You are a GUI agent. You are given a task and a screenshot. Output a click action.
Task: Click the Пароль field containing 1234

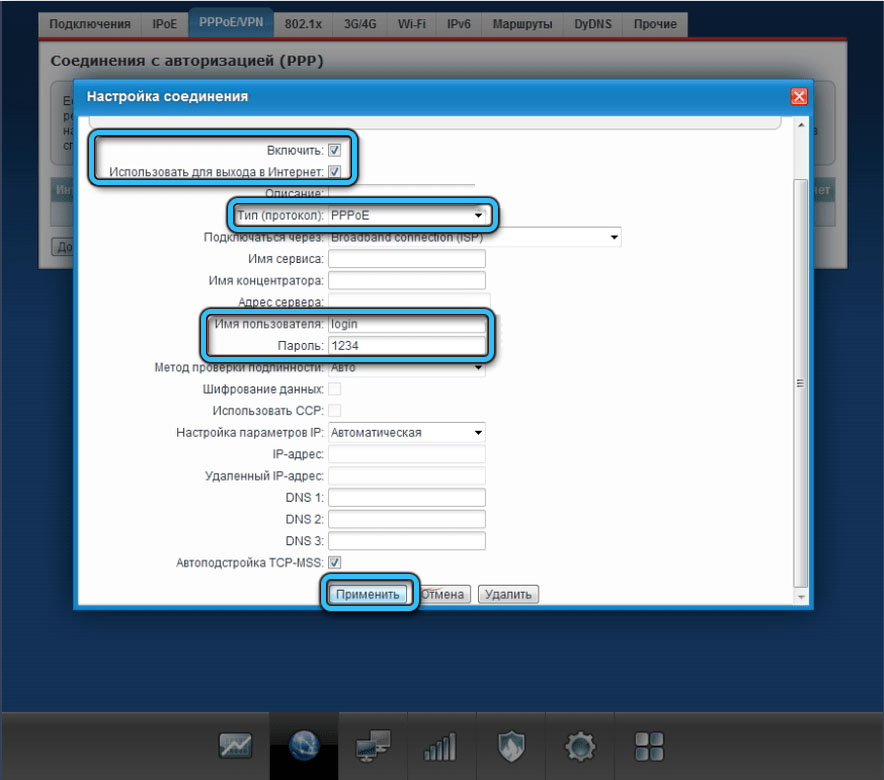406,345
